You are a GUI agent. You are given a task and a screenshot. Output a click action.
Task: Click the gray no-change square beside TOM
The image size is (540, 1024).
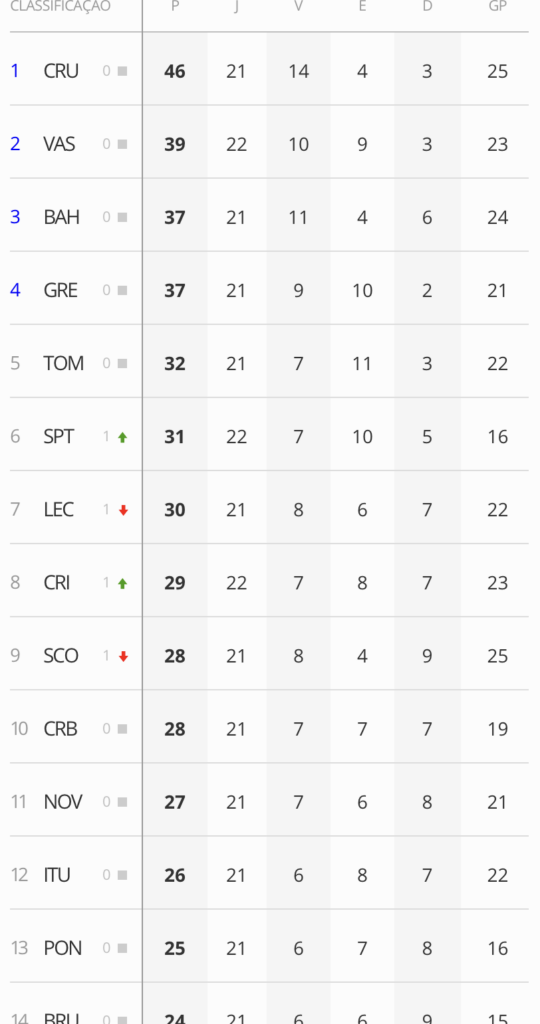(122, 364)
